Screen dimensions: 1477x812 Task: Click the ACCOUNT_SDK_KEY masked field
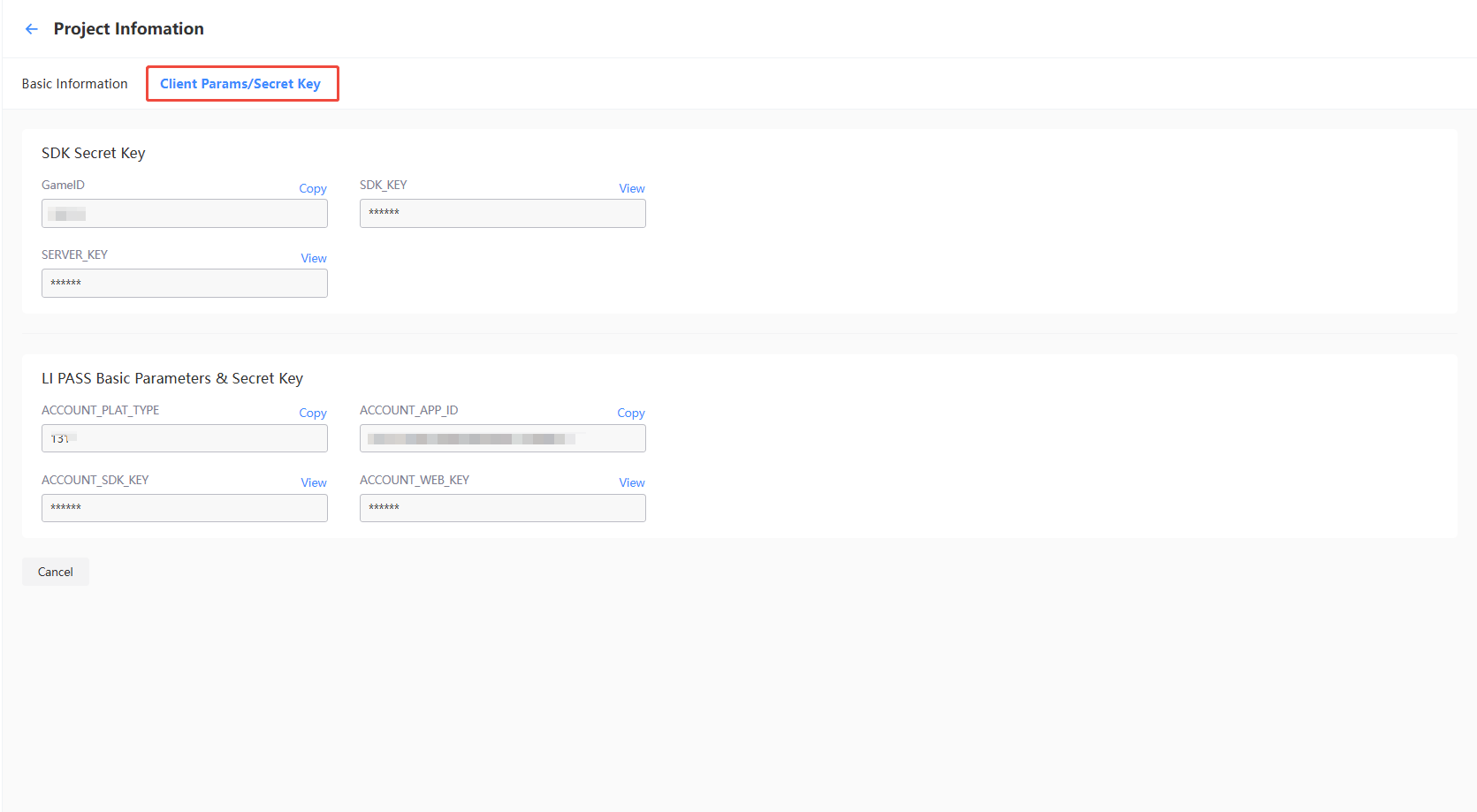184,507
